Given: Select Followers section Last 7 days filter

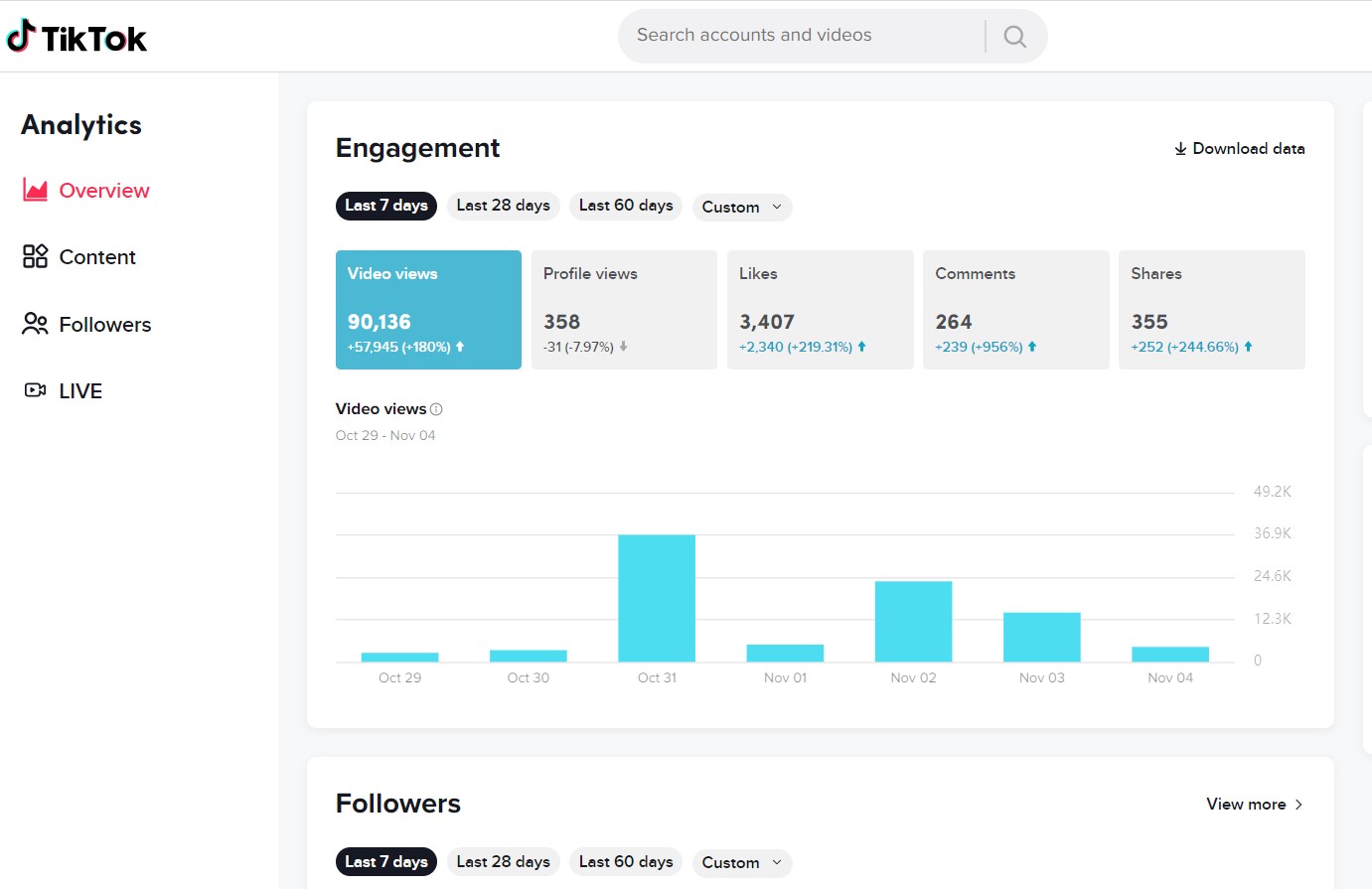Looking at the screenshot, I should coord(386,862).
